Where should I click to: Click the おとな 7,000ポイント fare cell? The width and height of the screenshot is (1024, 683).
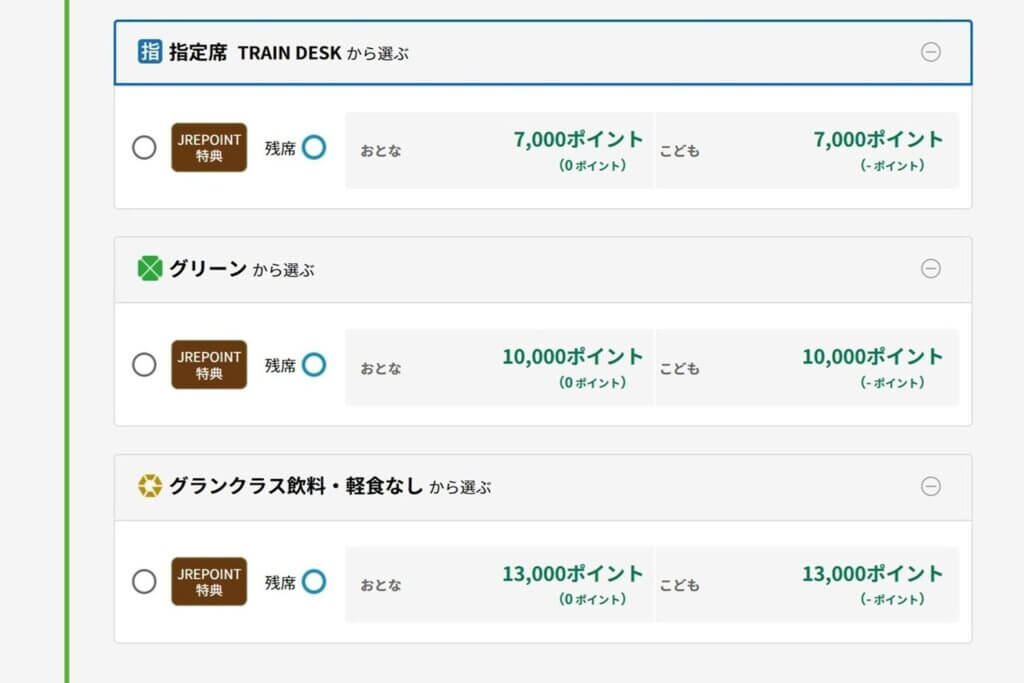(x=499, y=150)
